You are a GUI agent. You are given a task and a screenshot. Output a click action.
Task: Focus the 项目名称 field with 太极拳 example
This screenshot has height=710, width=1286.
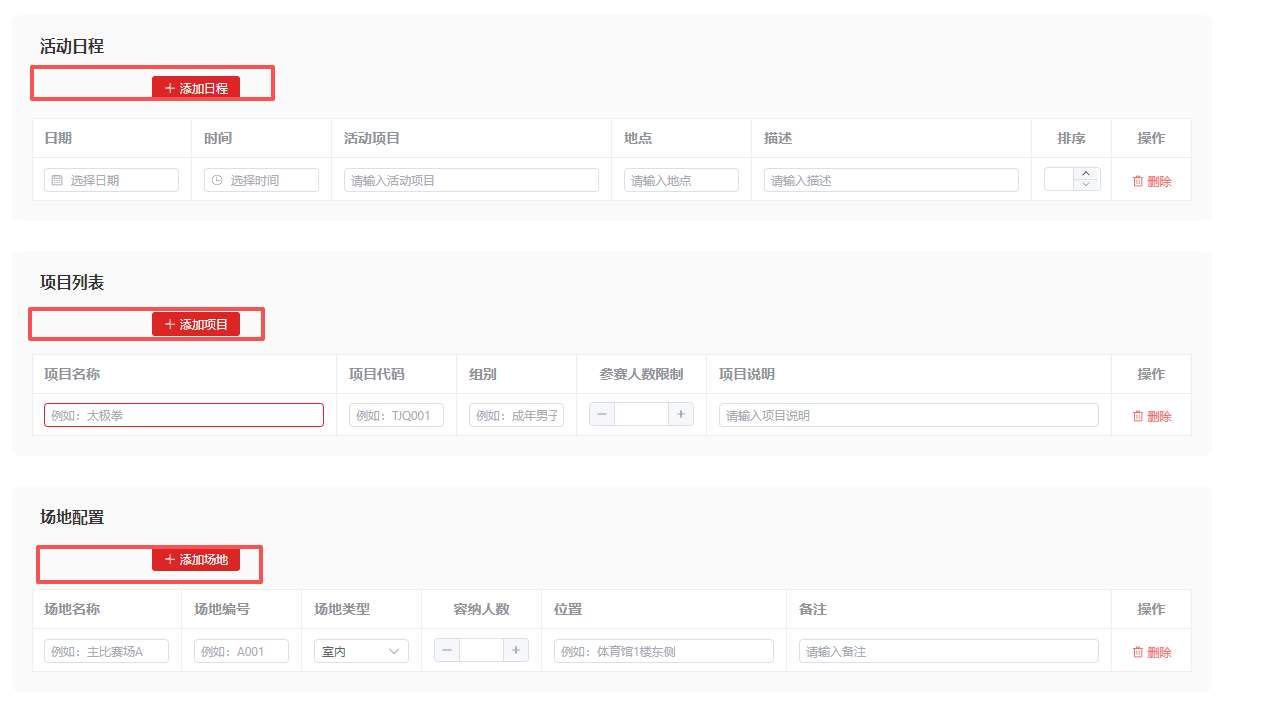point(184,415)
